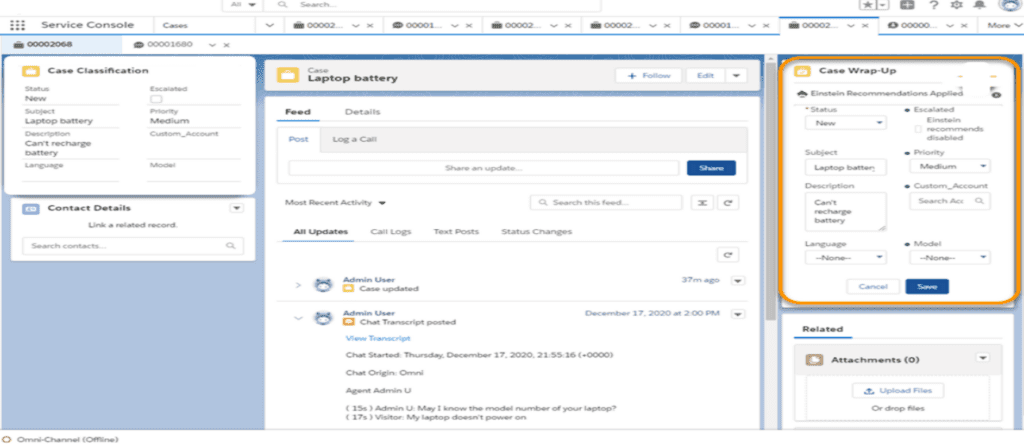Select the Call Logs feed tab
The width and height of the screenshot is (1024, 444).
(390, 231)
